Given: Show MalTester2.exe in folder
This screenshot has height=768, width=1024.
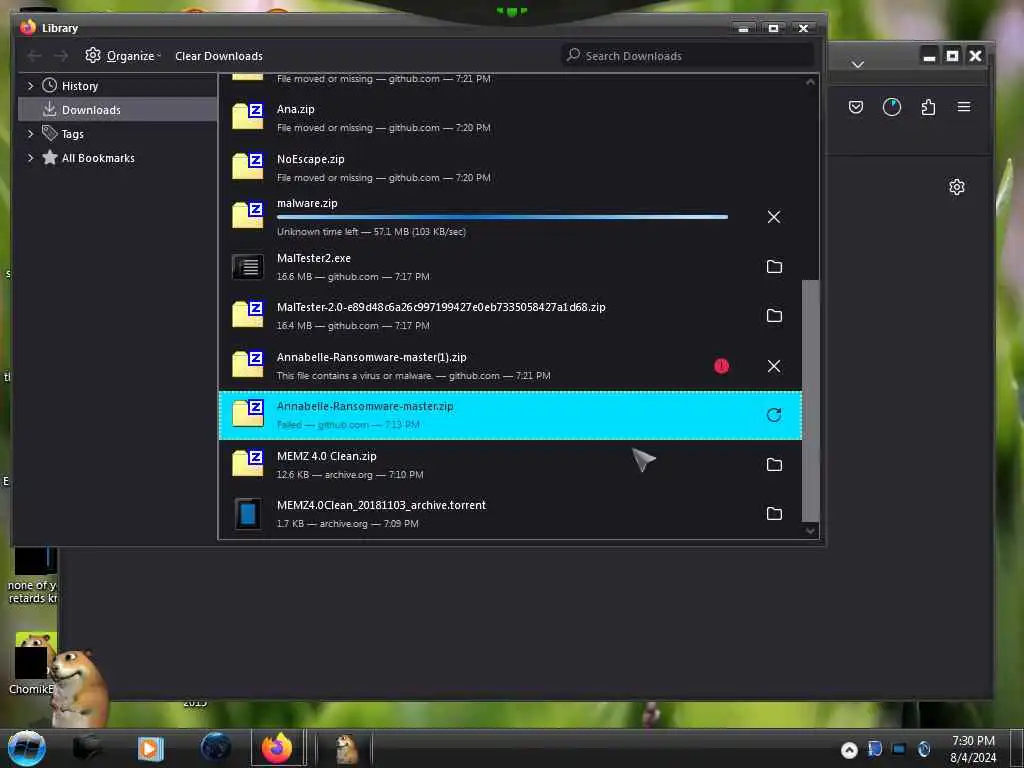Looking at the screenshot, I should point(774,266).
